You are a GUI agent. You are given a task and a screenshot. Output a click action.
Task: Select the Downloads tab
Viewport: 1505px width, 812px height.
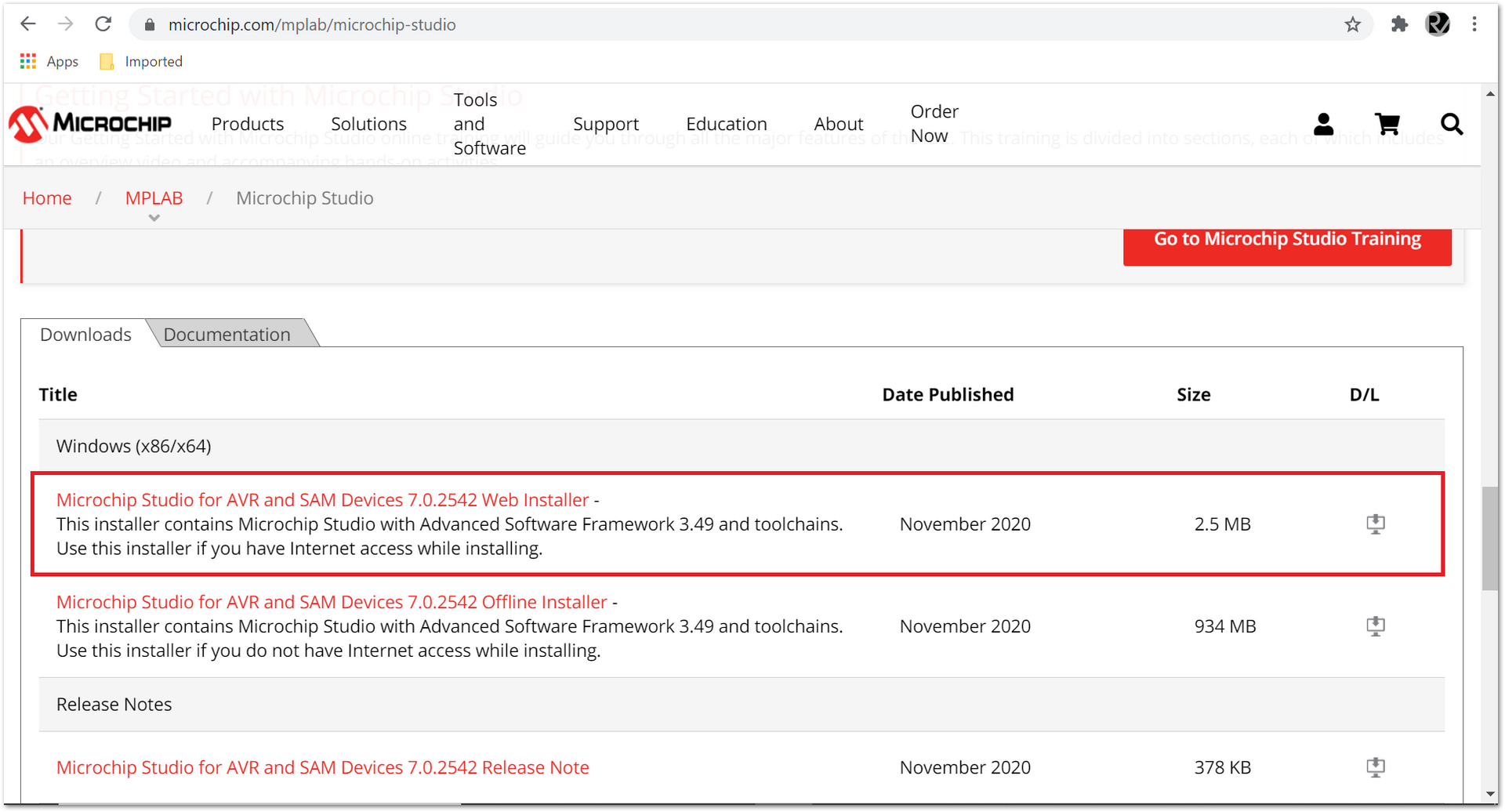pos(85,335)
